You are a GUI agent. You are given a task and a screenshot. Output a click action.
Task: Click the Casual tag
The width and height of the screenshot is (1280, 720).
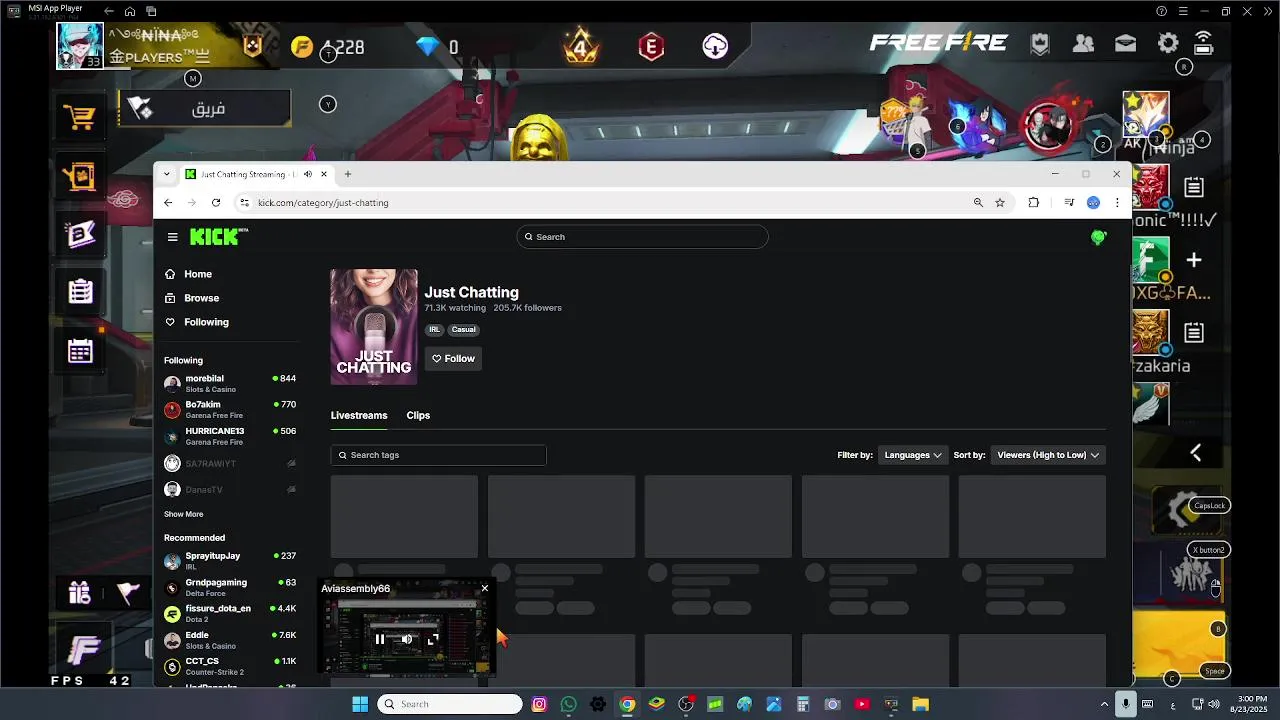[x=463, y=329]
